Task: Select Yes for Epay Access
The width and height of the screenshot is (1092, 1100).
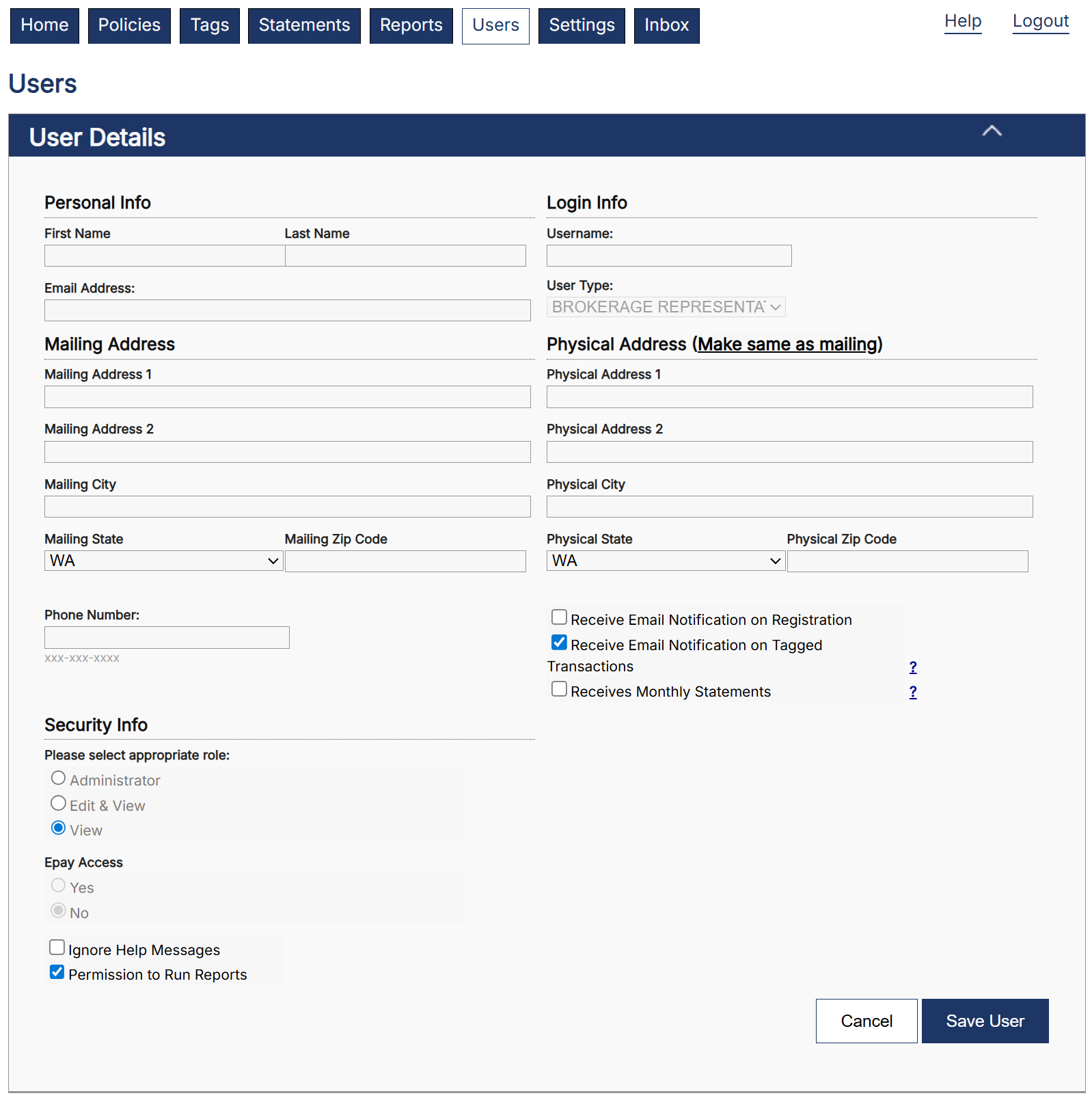Action: 59,885
